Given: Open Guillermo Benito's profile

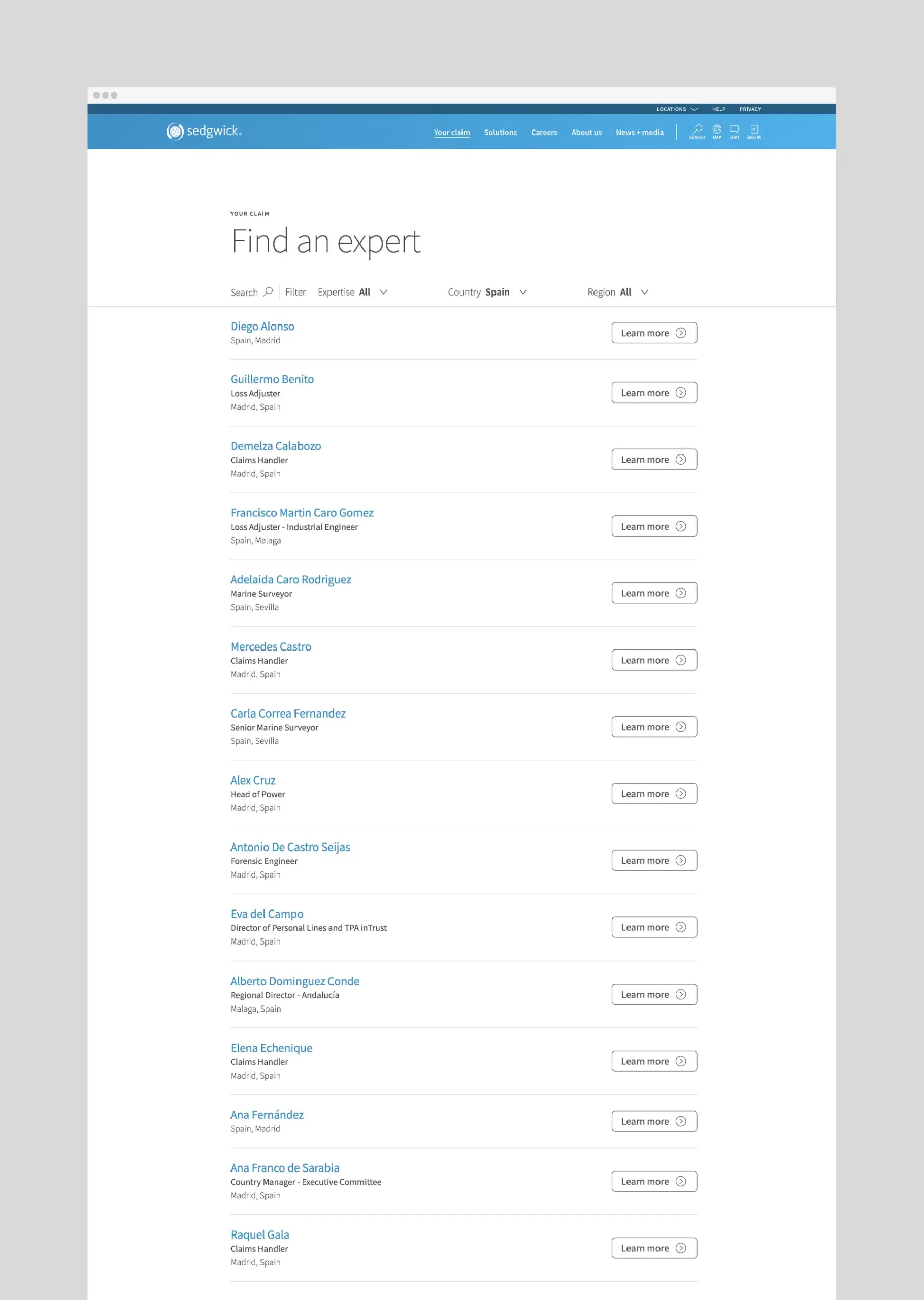Looking at the screenshot, I should [x=272, y=379].
